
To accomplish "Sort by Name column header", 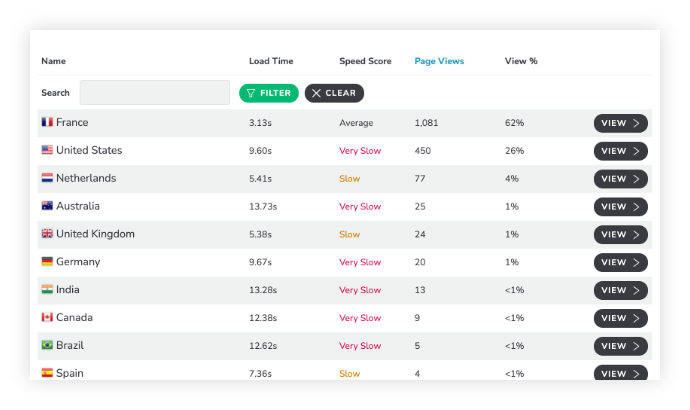I will pos(54,61).
